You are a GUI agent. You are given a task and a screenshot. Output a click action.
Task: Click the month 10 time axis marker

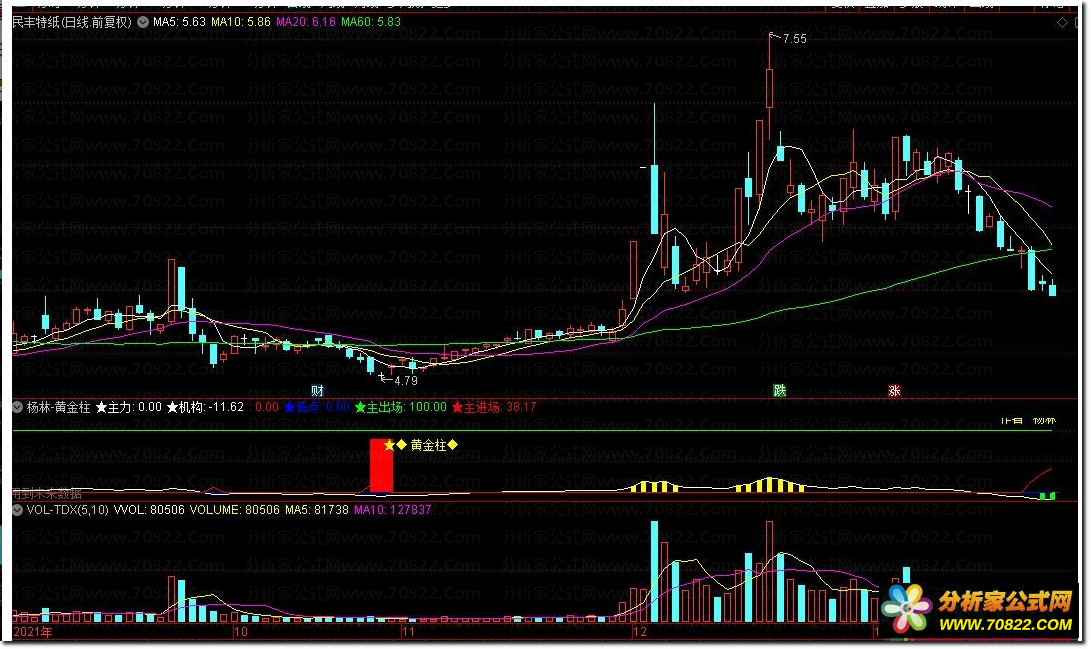coord(241,632)
